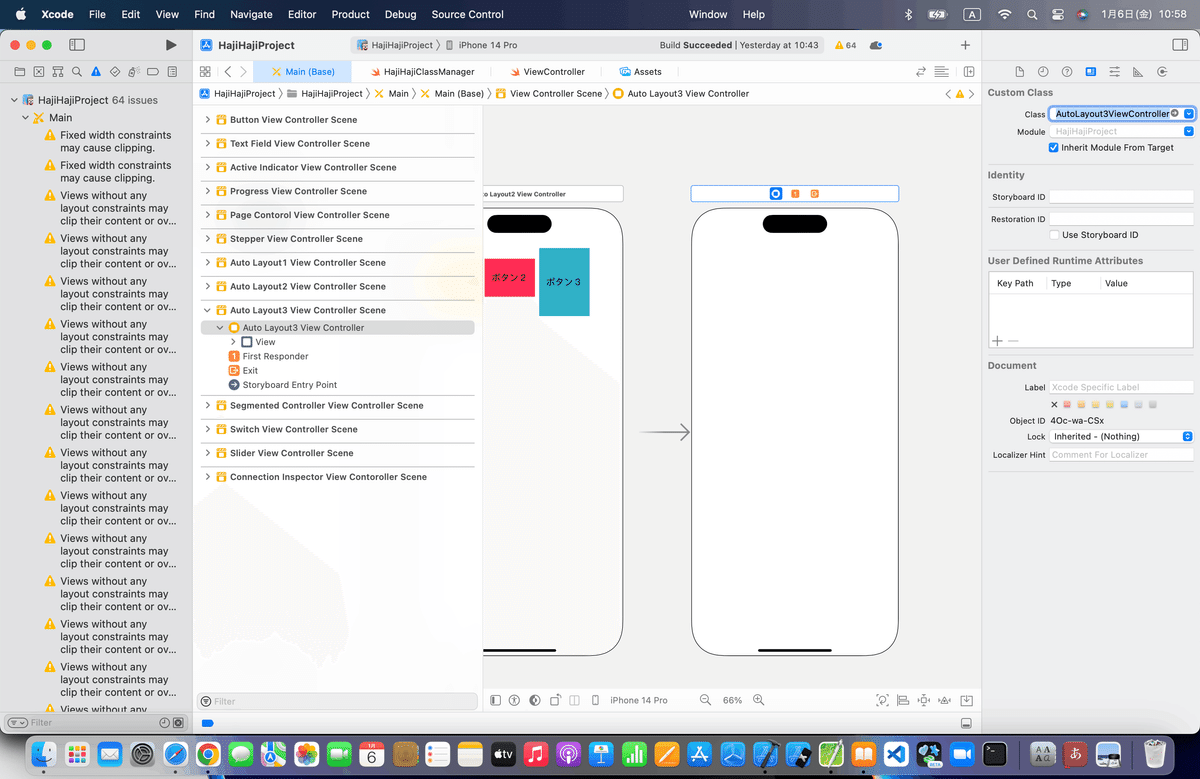The width and height of the screenshot is (1200, 779).
Task: Collapse HajiHajiProject issues group
Action: point(14,100)
